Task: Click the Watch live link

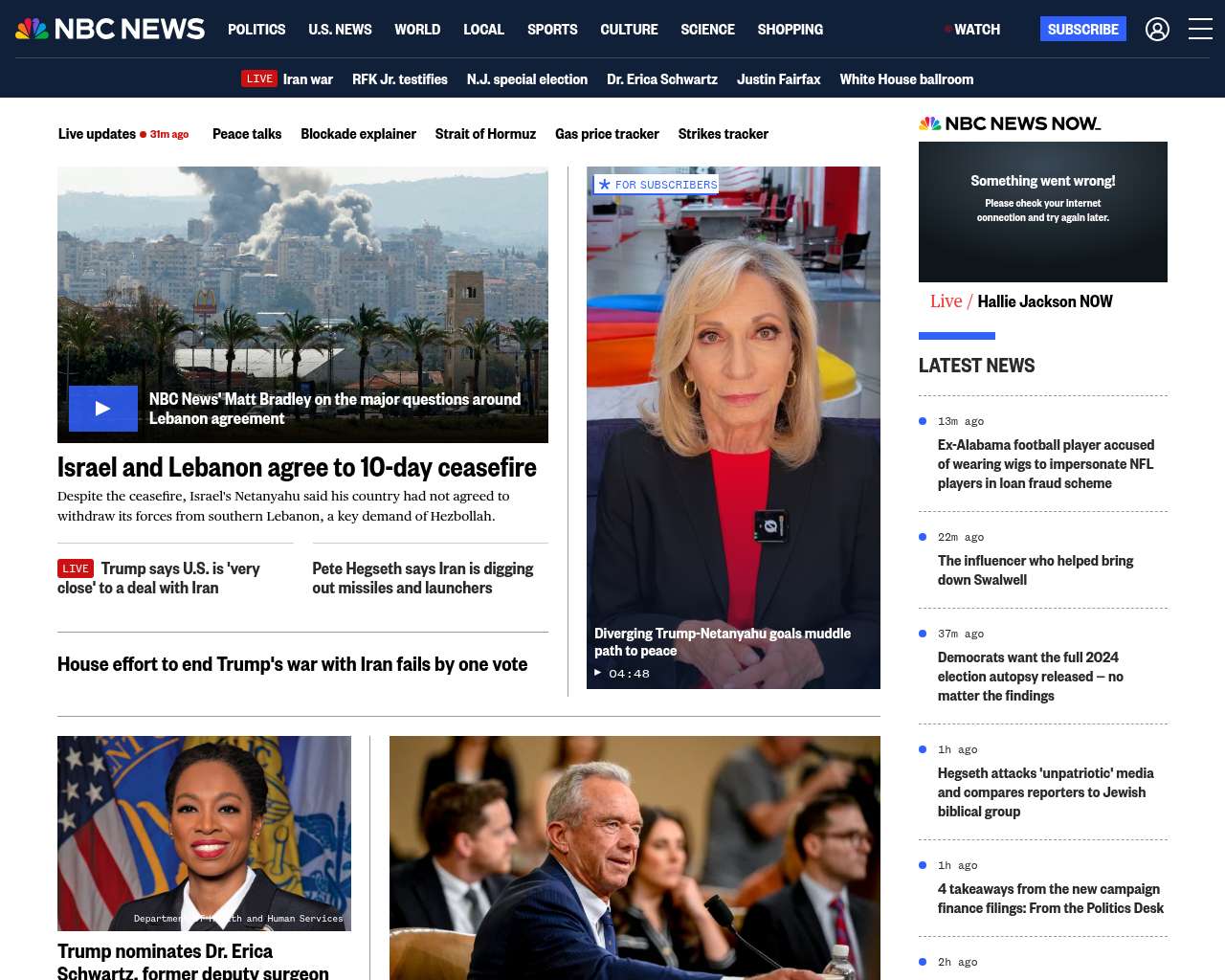Action: (x=972, y=30)
